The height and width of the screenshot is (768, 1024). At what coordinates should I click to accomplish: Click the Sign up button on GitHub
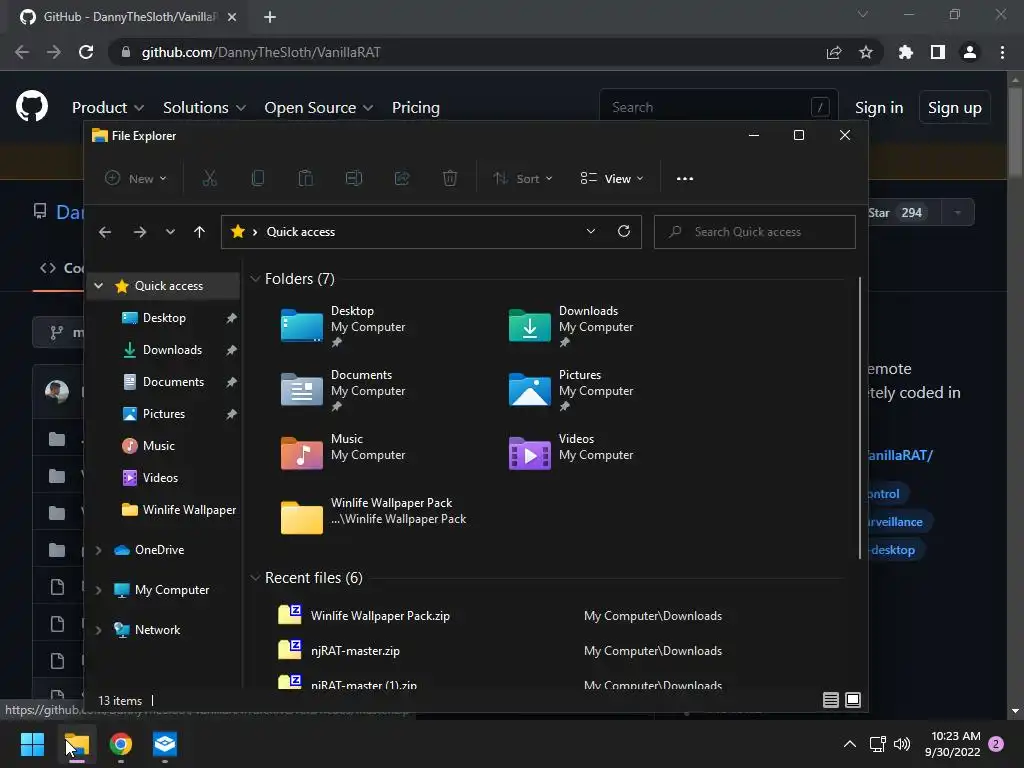[954, 107]
